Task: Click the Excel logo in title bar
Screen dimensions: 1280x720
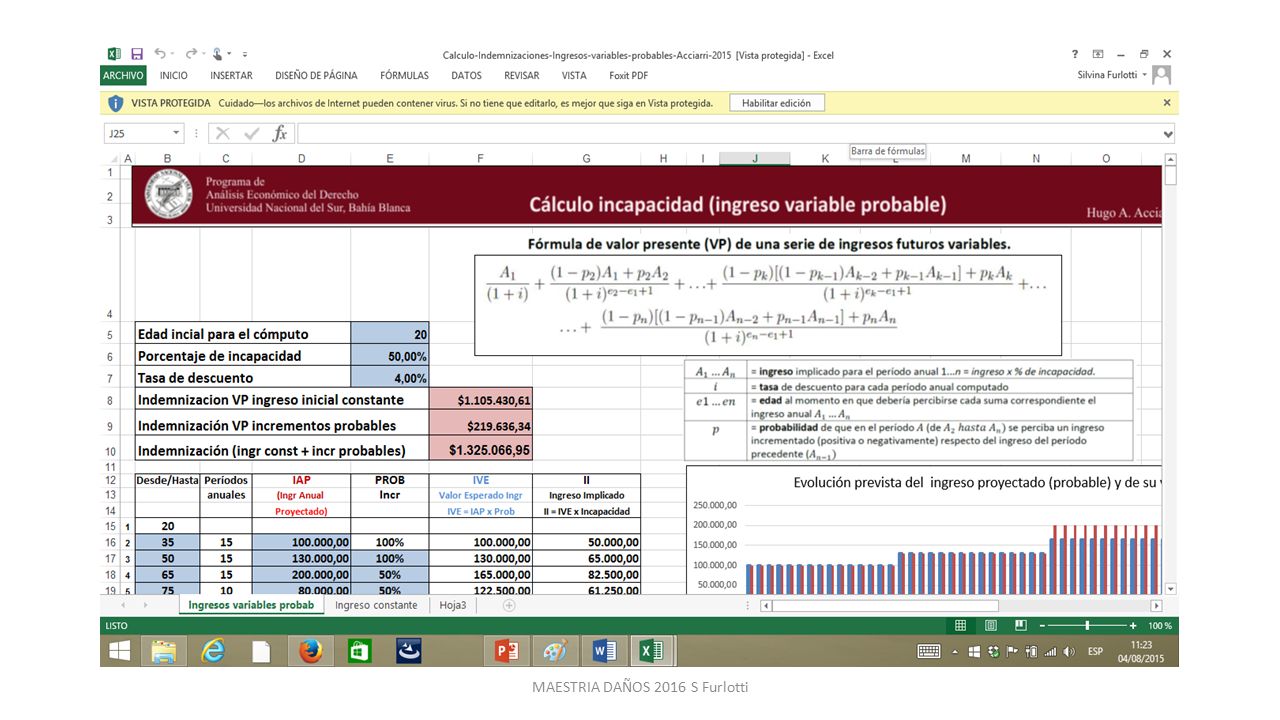Action: pyautogui.click(x=114, y=54)
